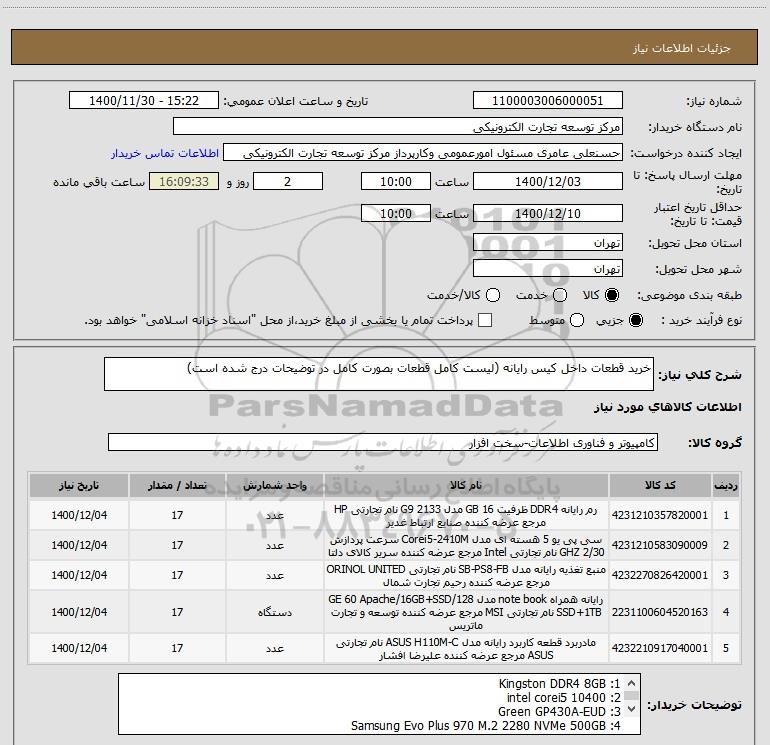Click the جزئیات اطلاعات نیاز header title
The height and width of the screenshot is (745, 770).
pyautogui.click(x=681, y=48)
